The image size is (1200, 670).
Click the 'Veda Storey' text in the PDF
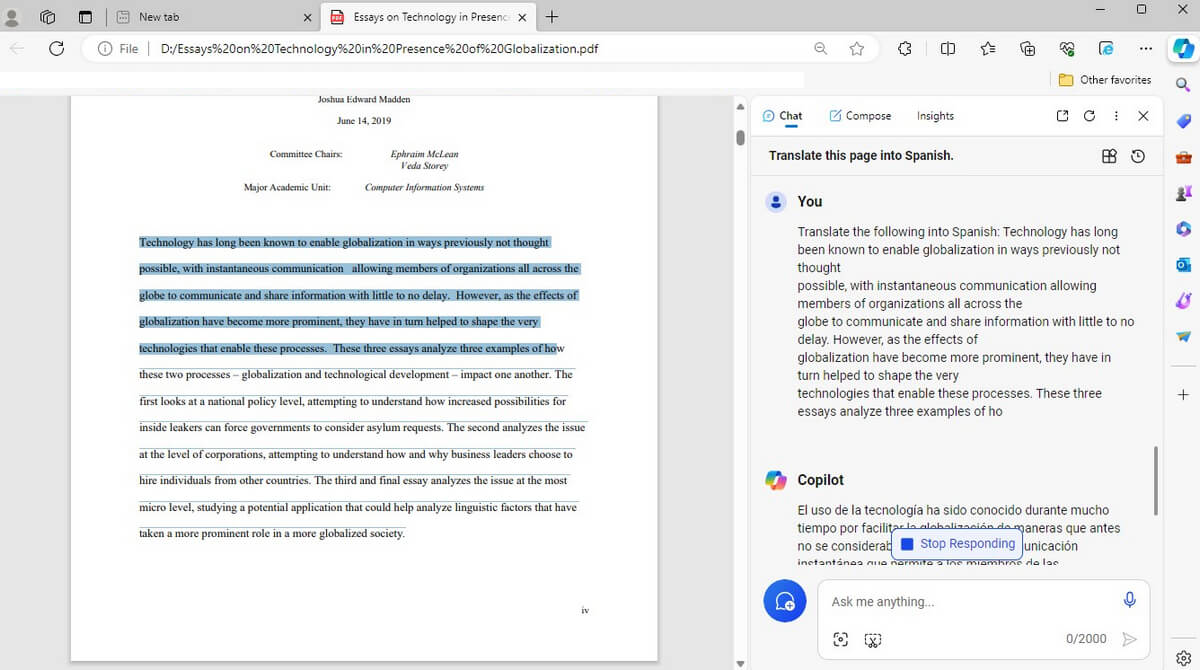point(424,166)
